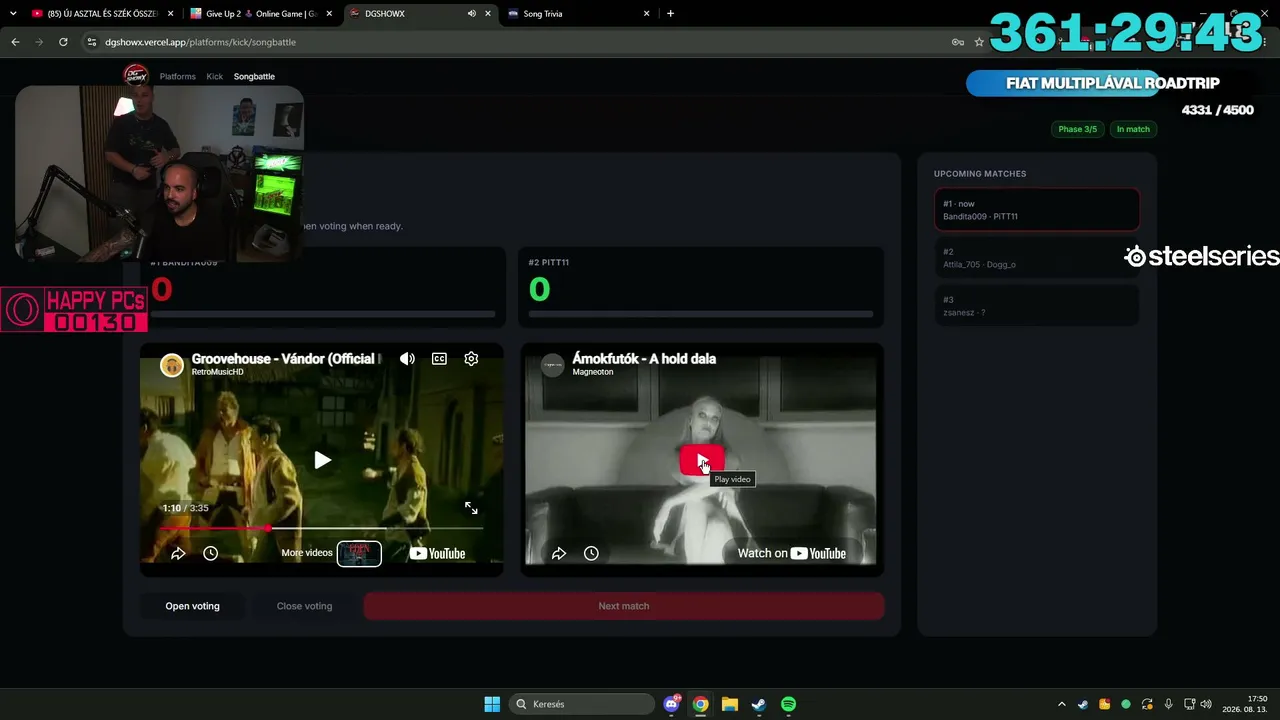
Task: Click the RetroMusicHD channel avatar
Action: pyautogui.click(x=172, y=365)
